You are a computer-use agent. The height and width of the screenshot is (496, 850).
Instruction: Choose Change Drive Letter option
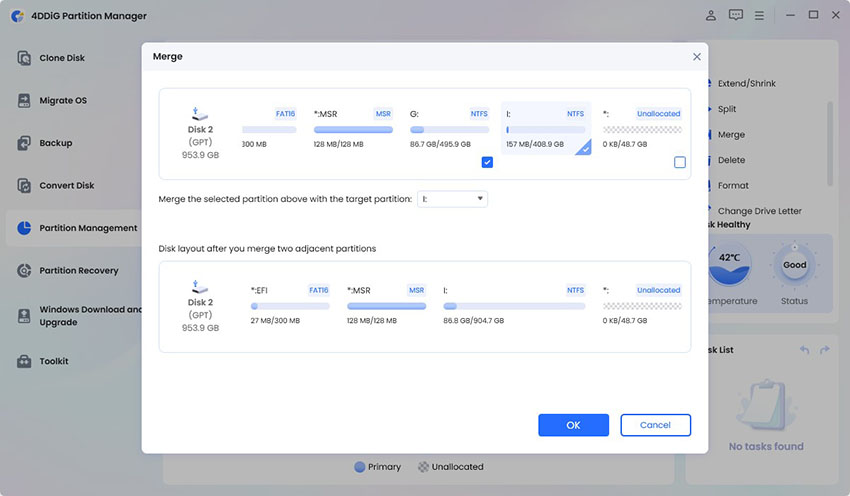[x=759, y=211]
